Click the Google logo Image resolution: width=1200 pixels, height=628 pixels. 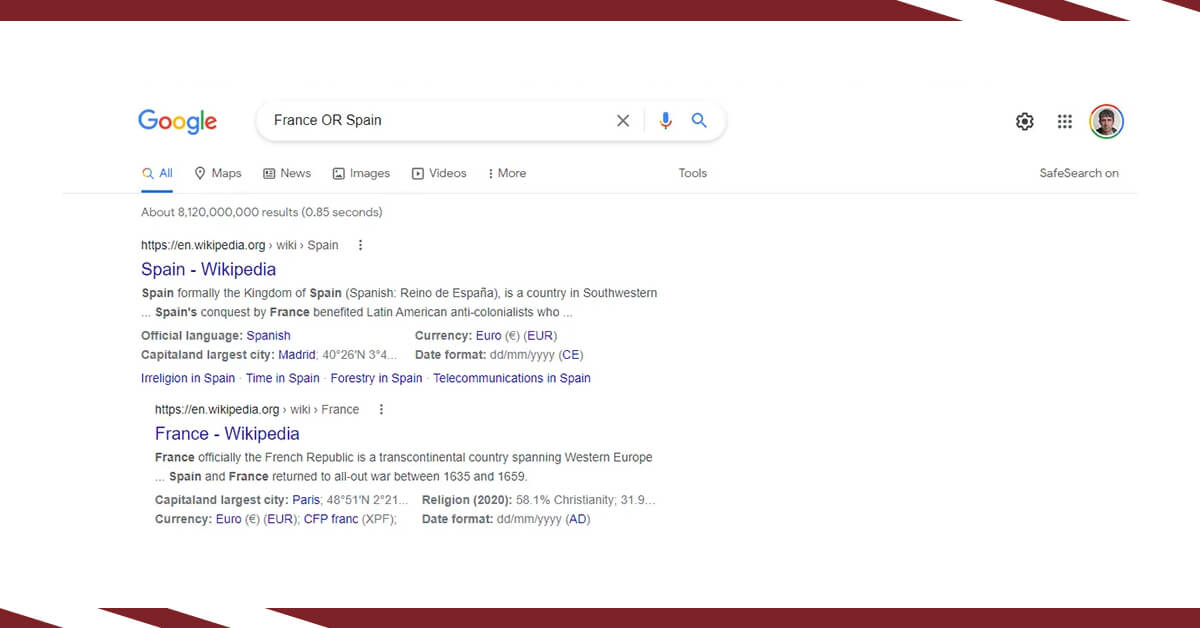[x=177, y=121]
